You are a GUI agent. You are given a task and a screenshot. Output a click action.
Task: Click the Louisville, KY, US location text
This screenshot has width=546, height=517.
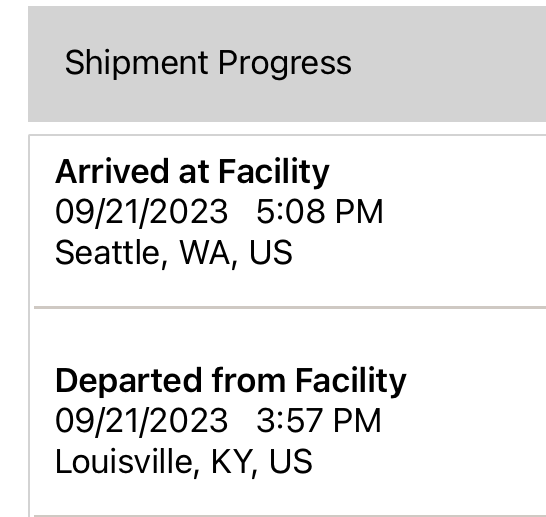[x=184, y=462]
